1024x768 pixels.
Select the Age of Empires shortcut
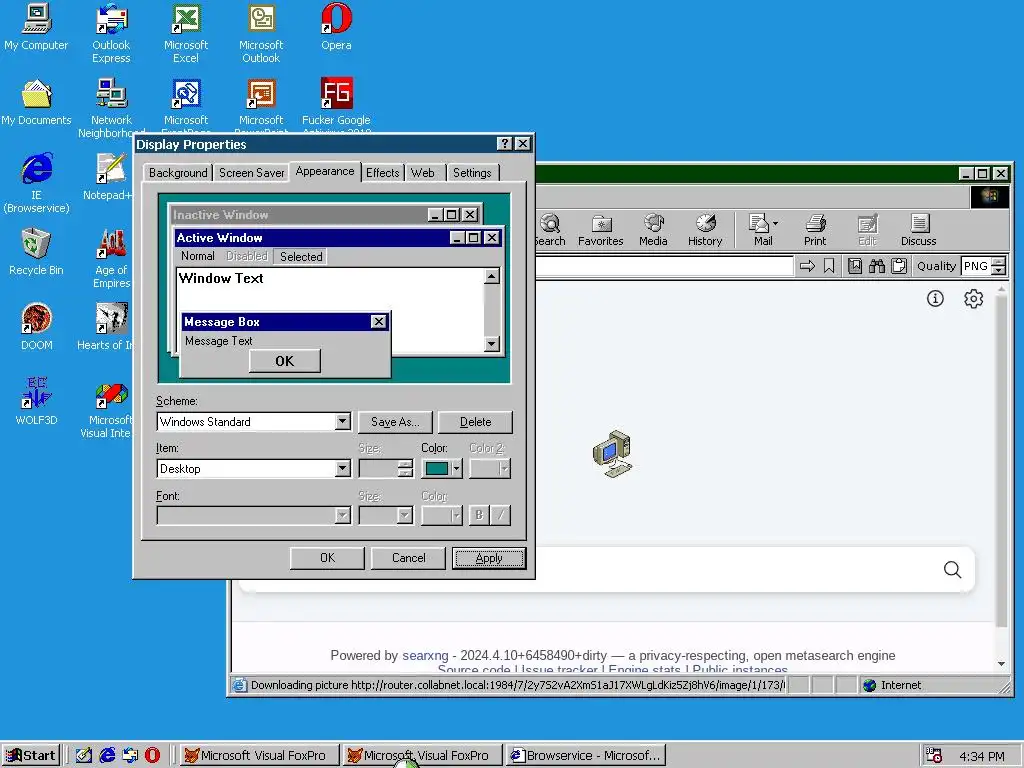[x=112, y=258]
